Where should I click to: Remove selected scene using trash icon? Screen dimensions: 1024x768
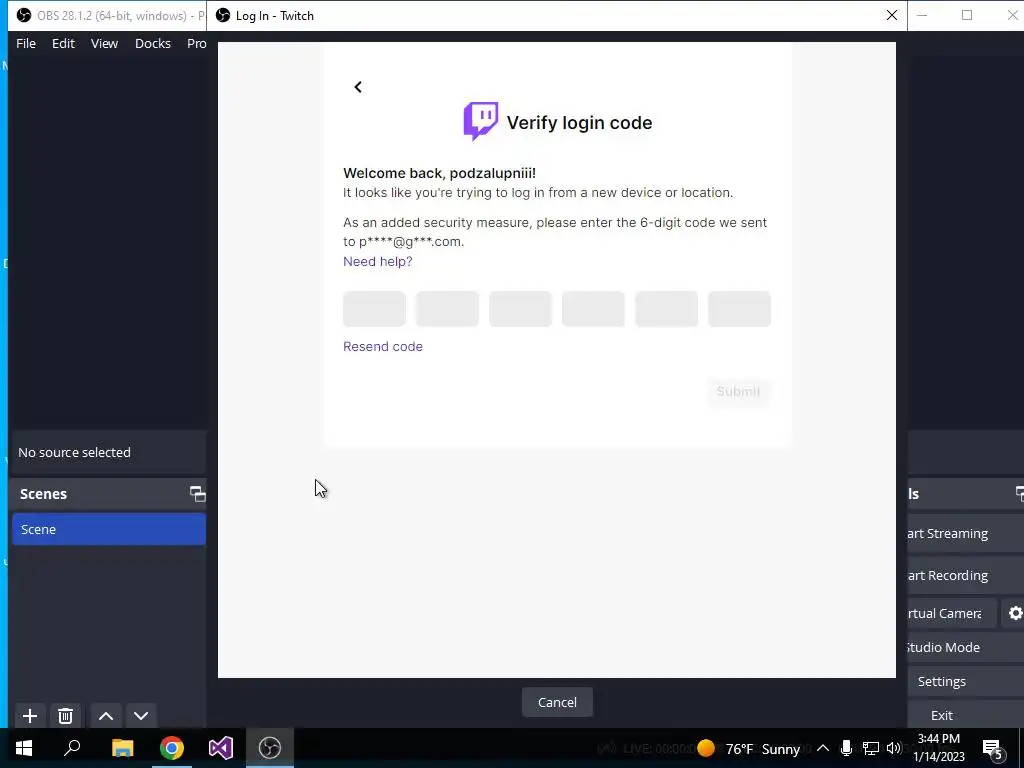pos(65,716)
